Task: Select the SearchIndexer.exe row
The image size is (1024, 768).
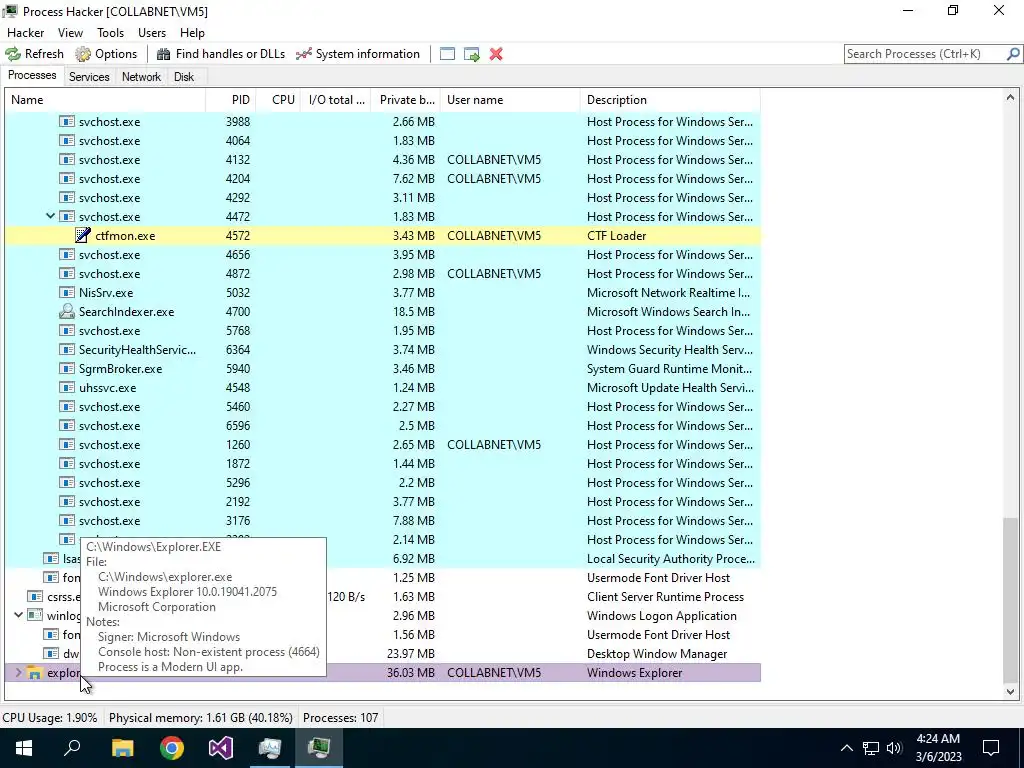Action: [383, 312]
